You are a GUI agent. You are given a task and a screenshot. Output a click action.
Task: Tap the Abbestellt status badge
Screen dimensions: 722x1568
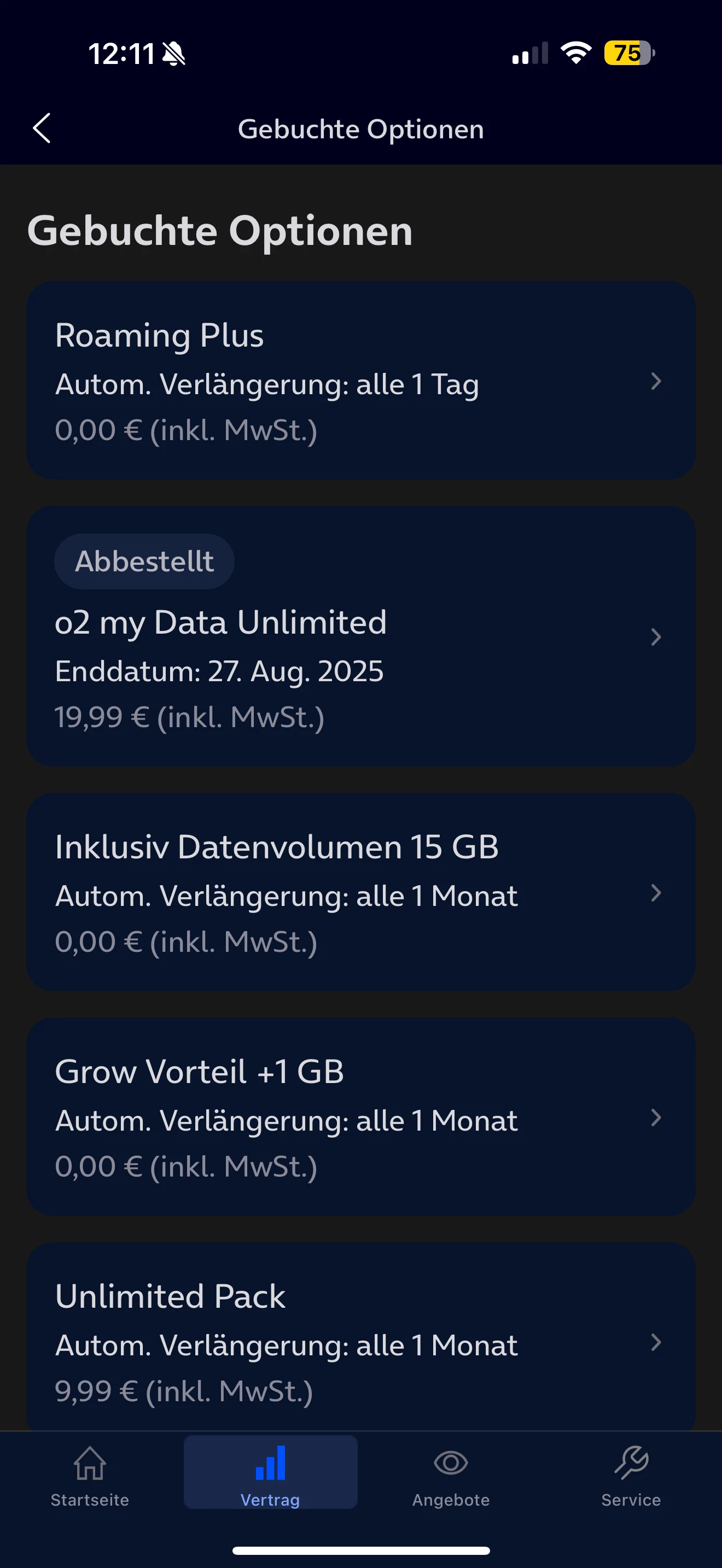tap(144, 561)
